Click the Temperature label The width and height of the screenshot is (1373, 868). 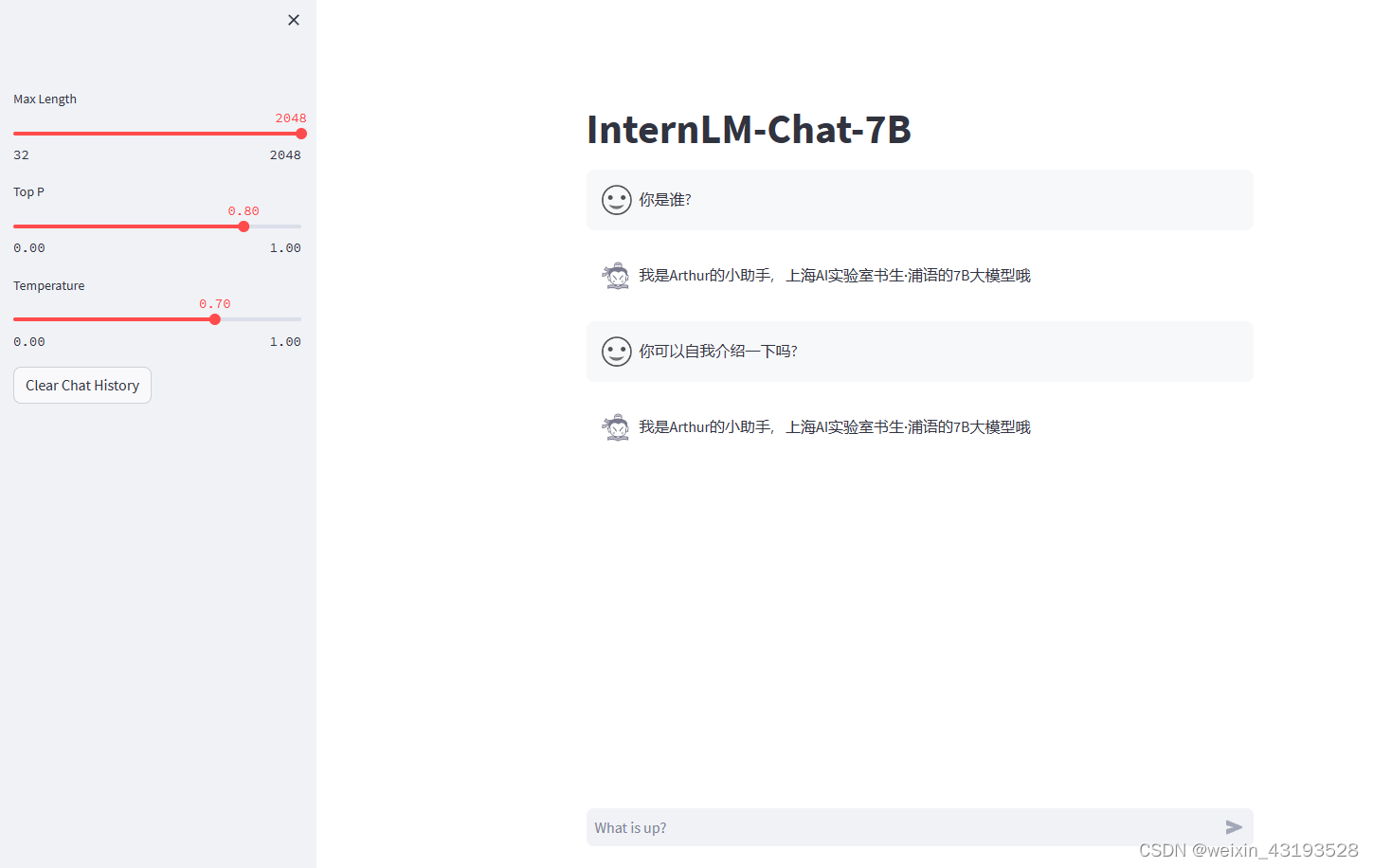[48, 285]
